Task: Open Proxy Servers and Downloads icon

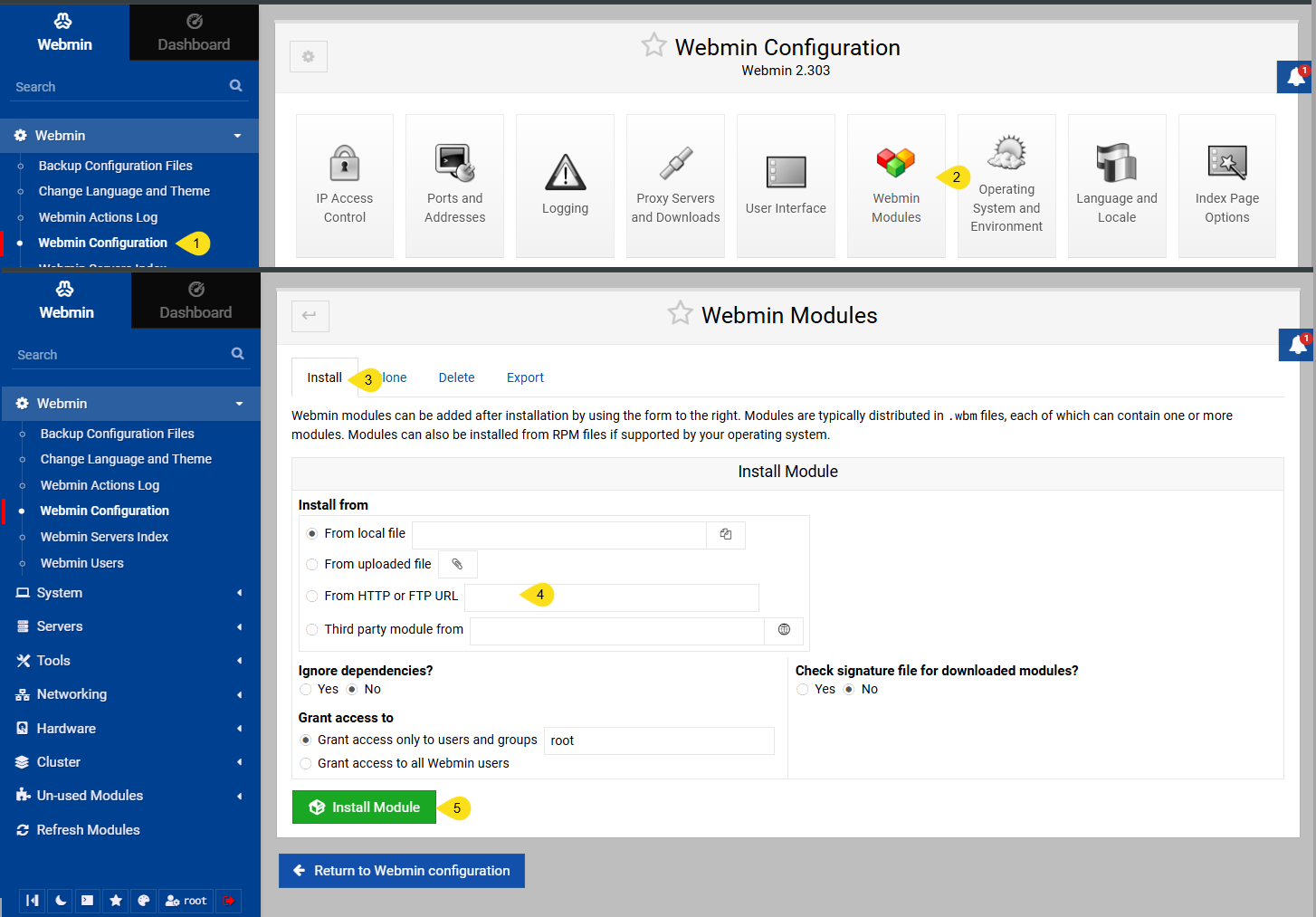Action: tap(675, 186)
